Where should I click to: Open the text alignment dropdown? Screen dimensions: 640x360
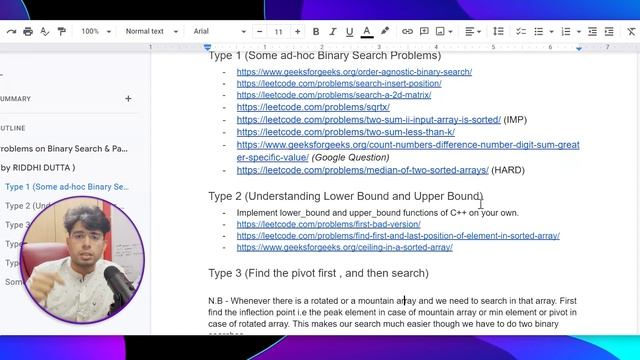[x=473, y=31]
